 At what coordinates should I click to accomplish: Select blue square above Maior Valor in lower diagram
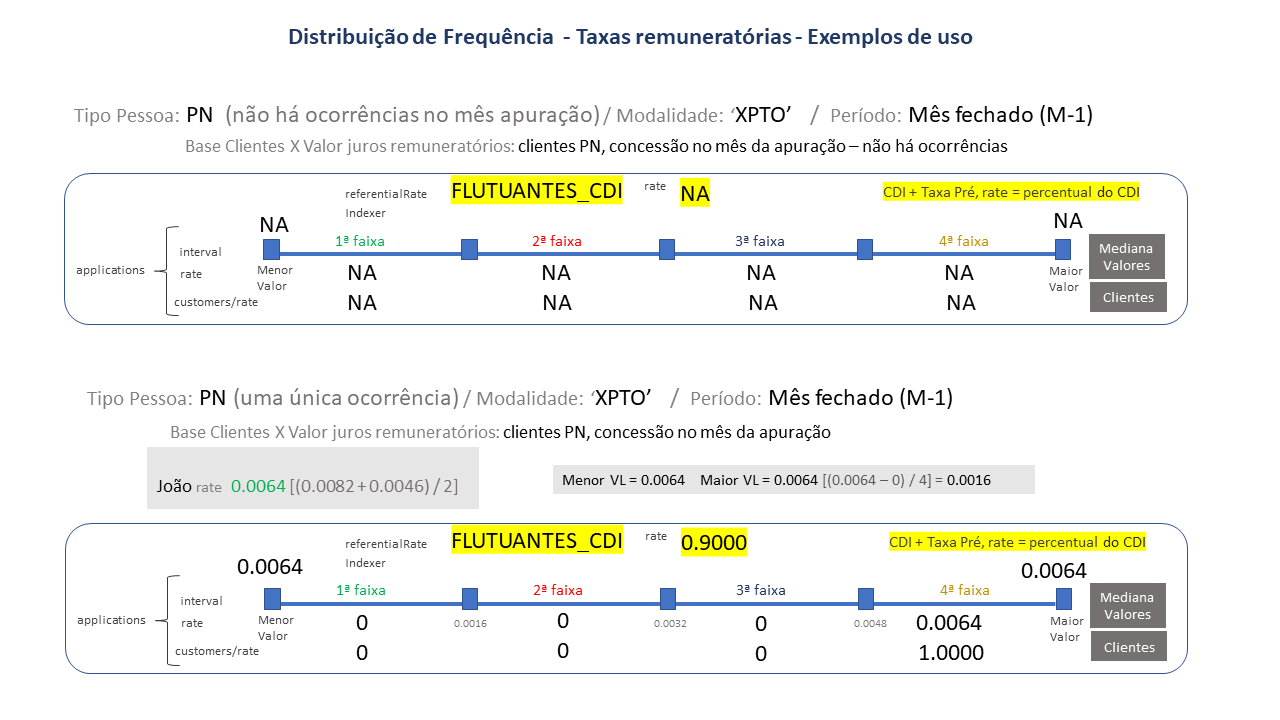1063,599
